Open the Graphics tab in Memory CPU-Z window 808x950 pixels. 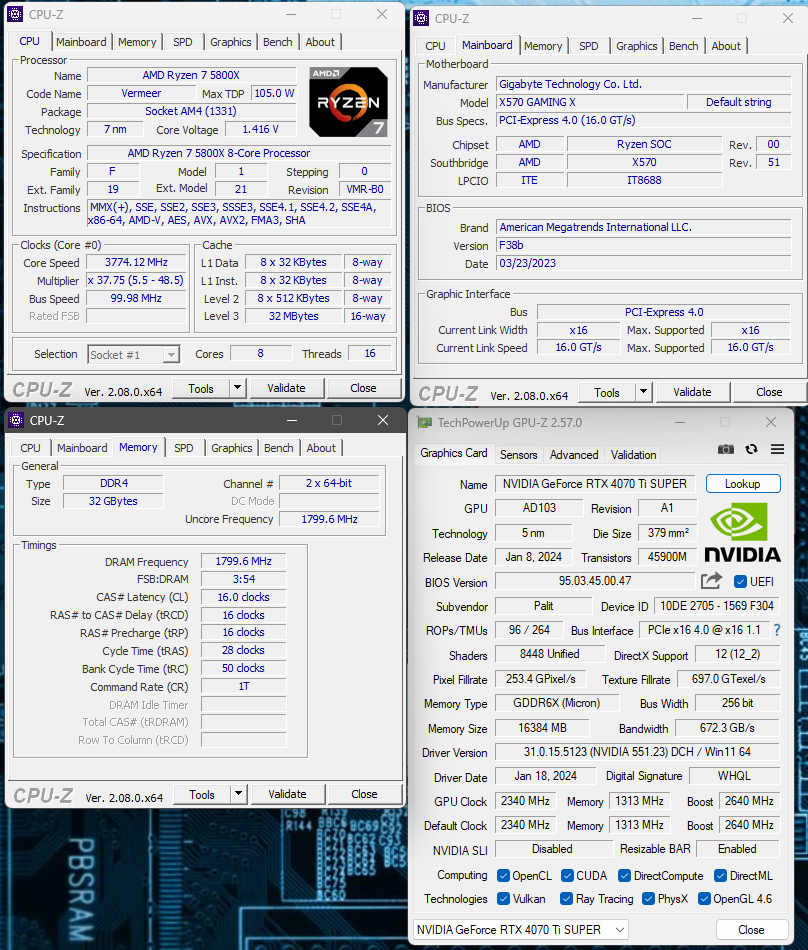coord(231,448)
